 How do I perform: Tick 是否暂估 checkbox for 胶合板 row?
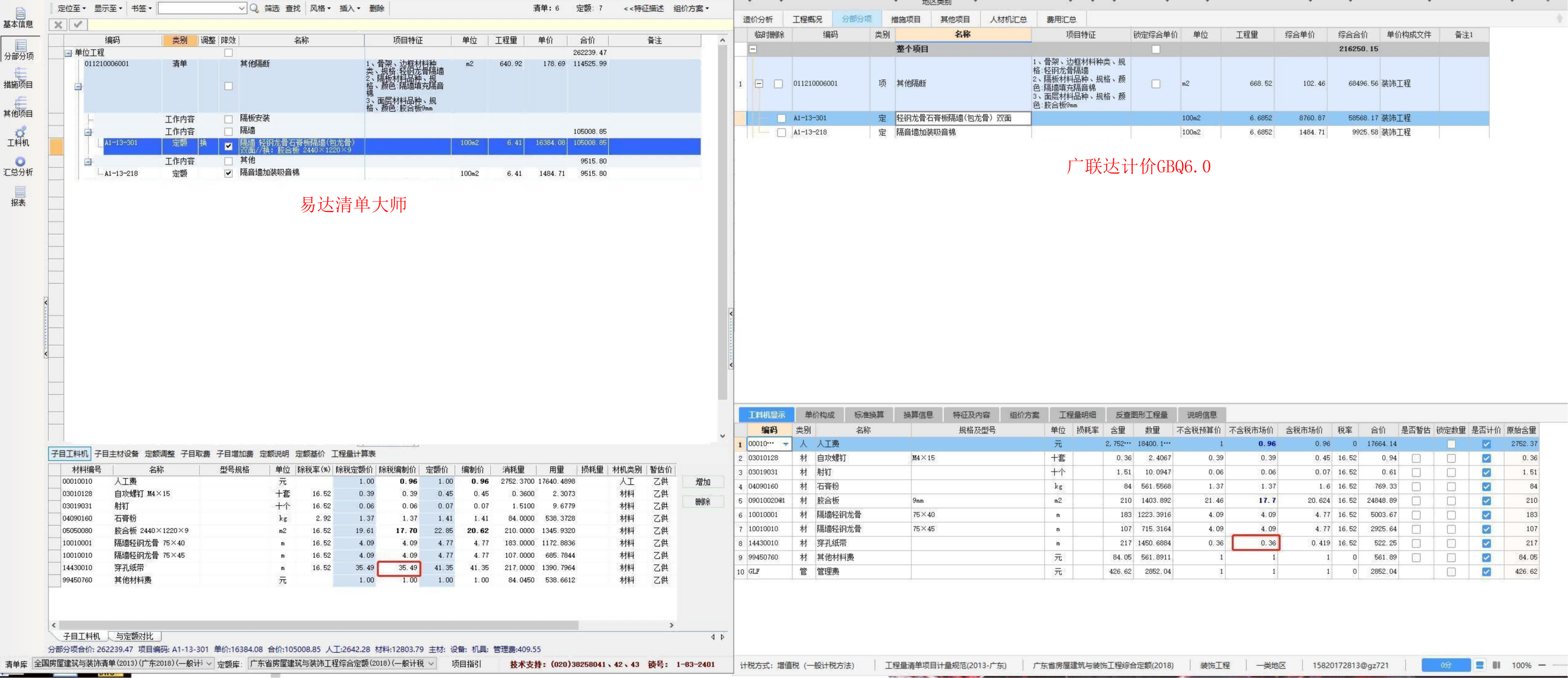[1416, 501]
